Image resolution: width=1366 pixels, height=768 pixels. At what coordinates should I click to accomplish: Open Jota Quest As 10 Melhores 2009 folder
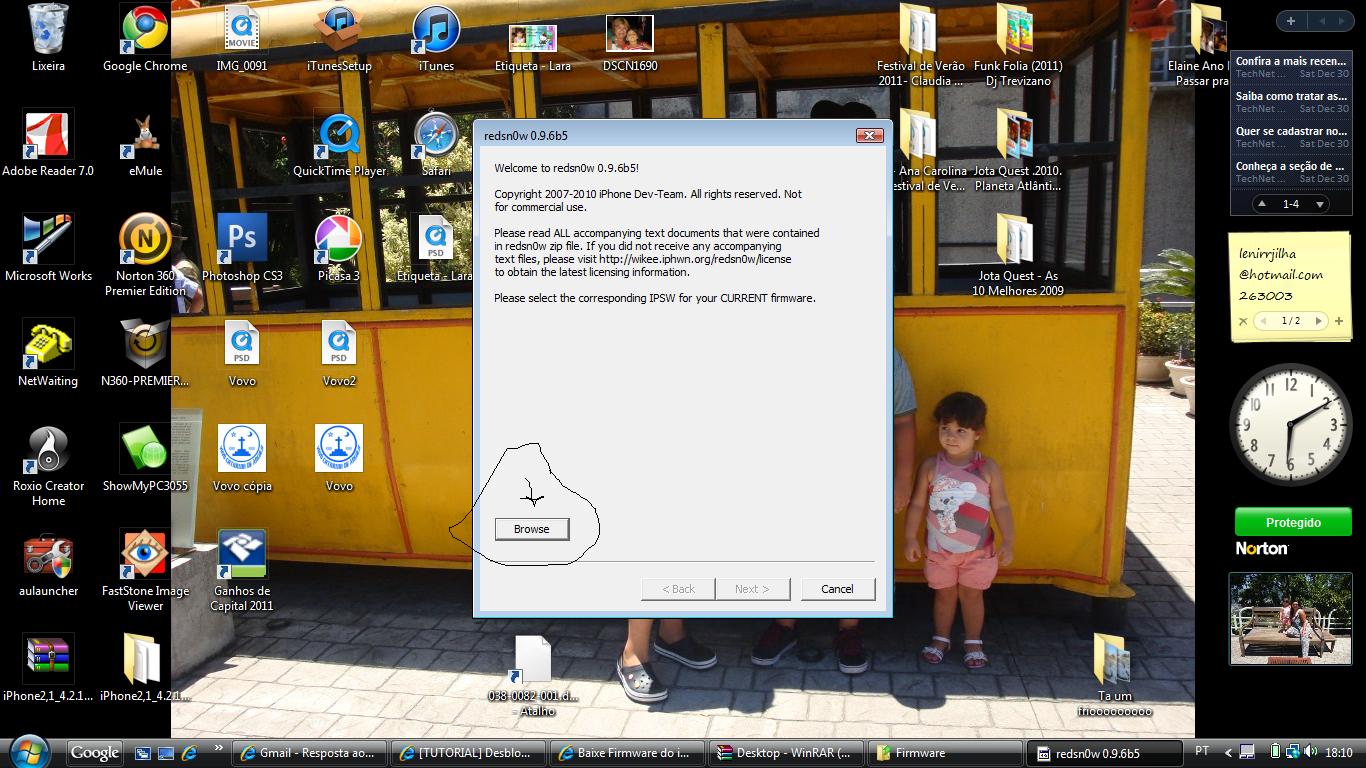point(1018,255)
